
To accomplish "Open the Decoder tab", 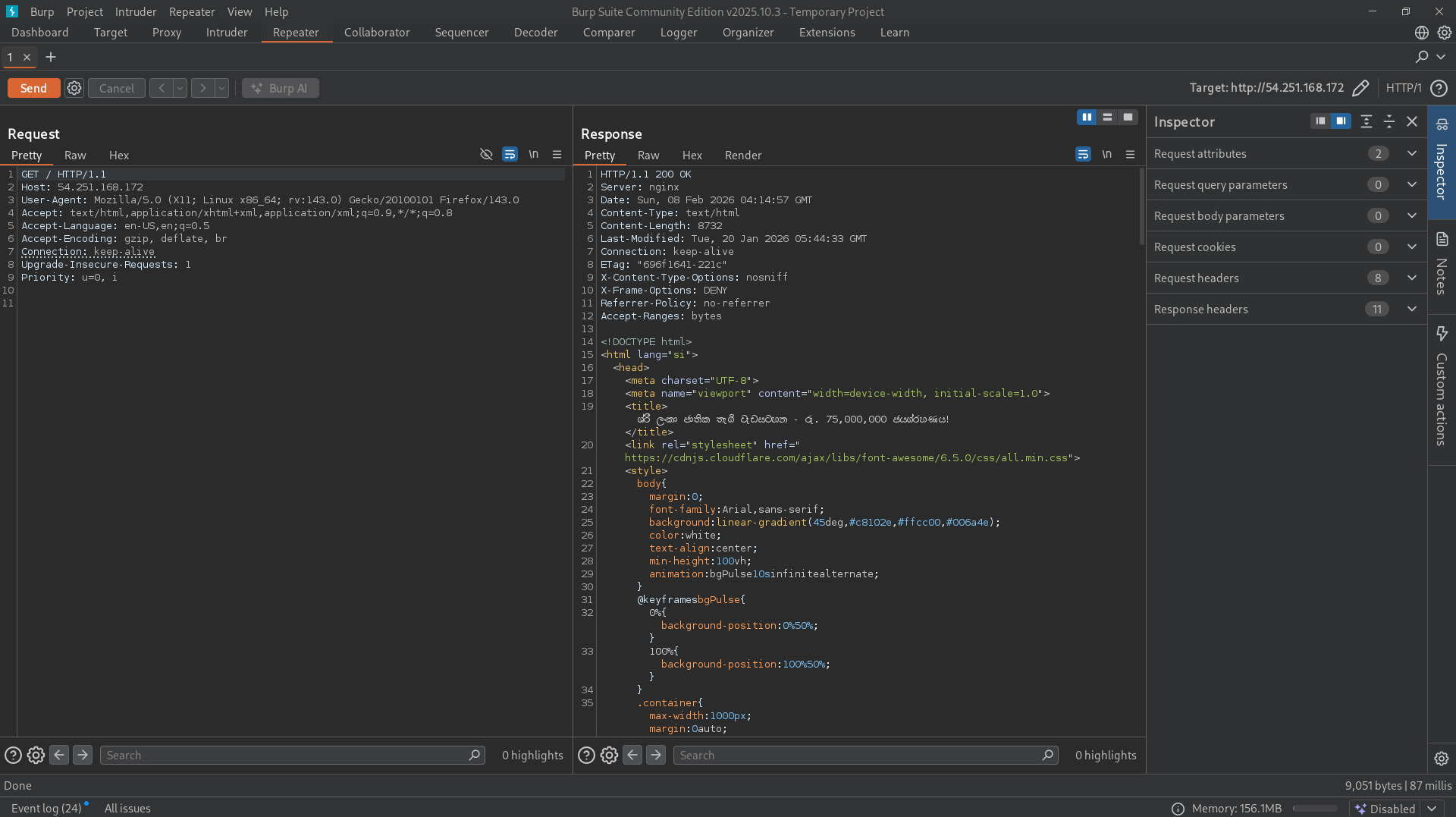I will coord(535,33).
